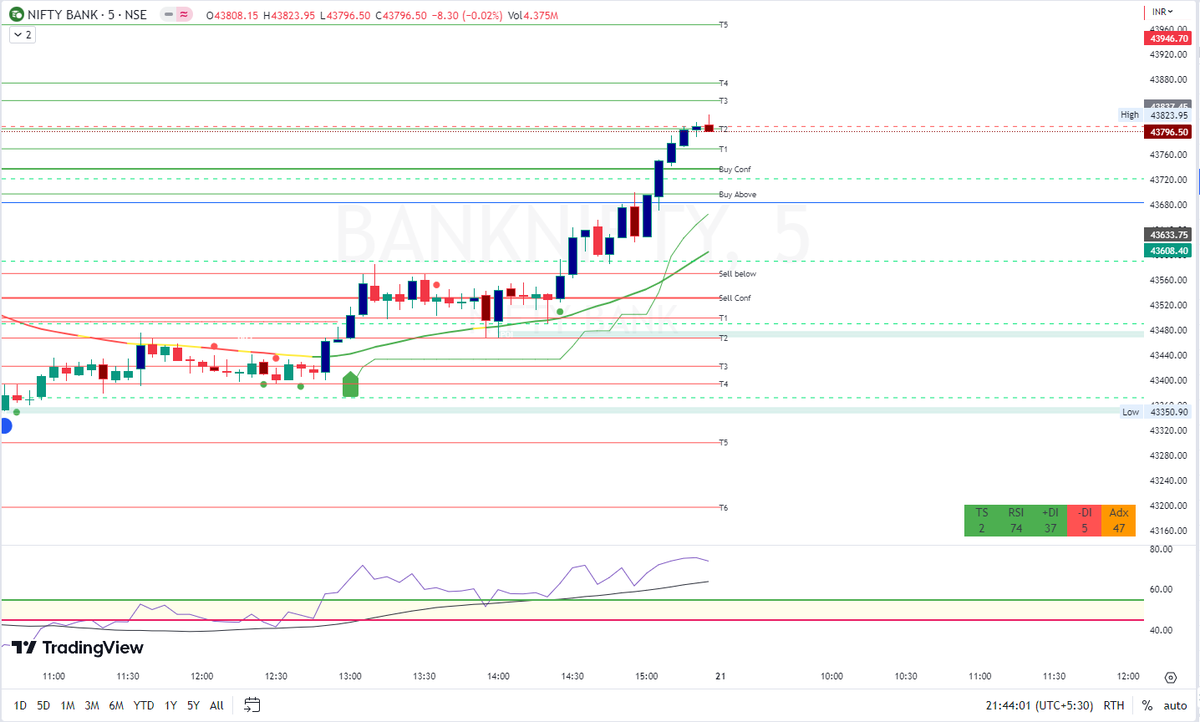
Task: Click the NIFTY BANK symbol logo icon
Action: pos(18,15)
